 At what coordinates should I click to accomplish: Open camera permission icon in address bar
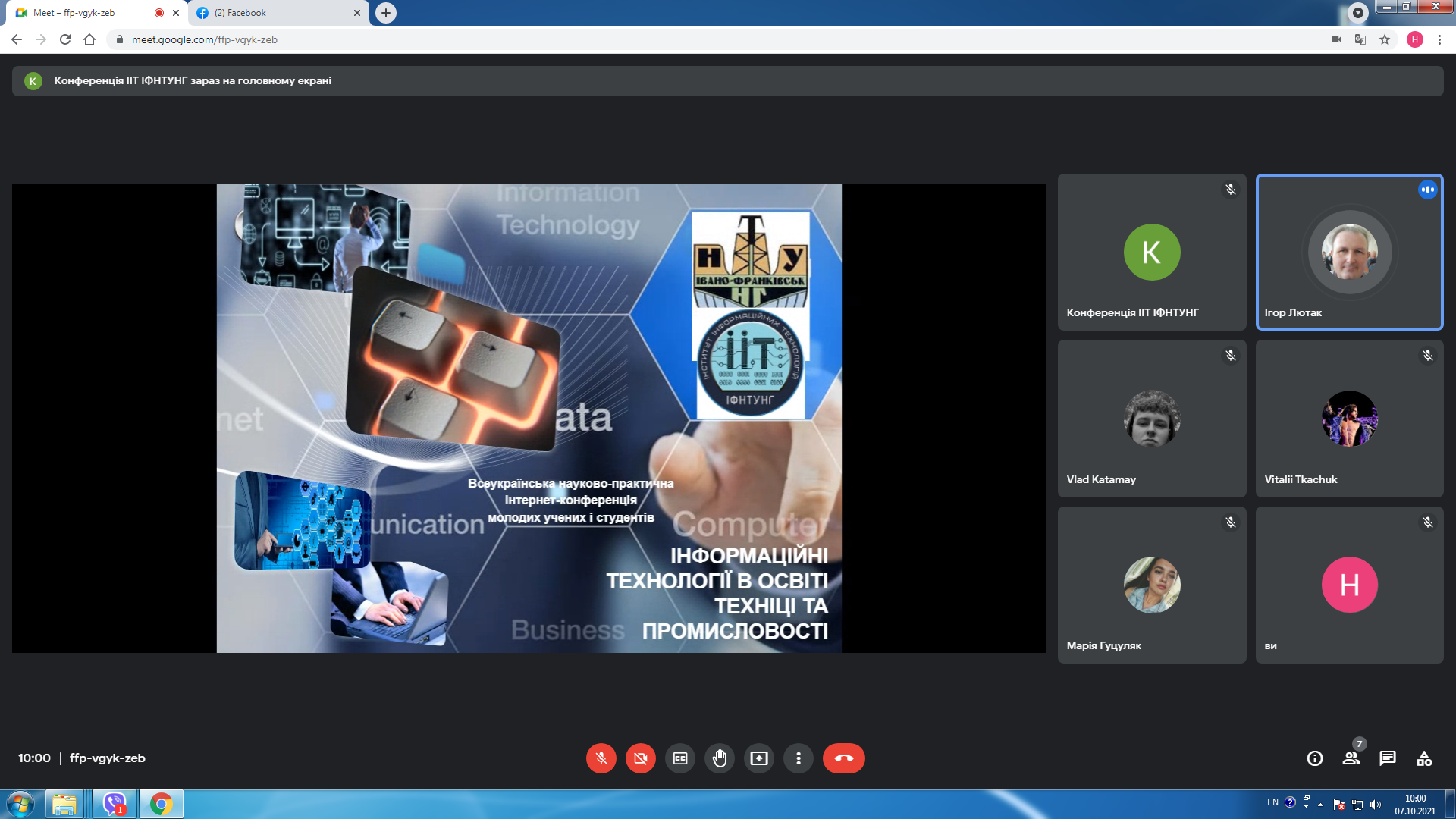tap(1336, 39)
